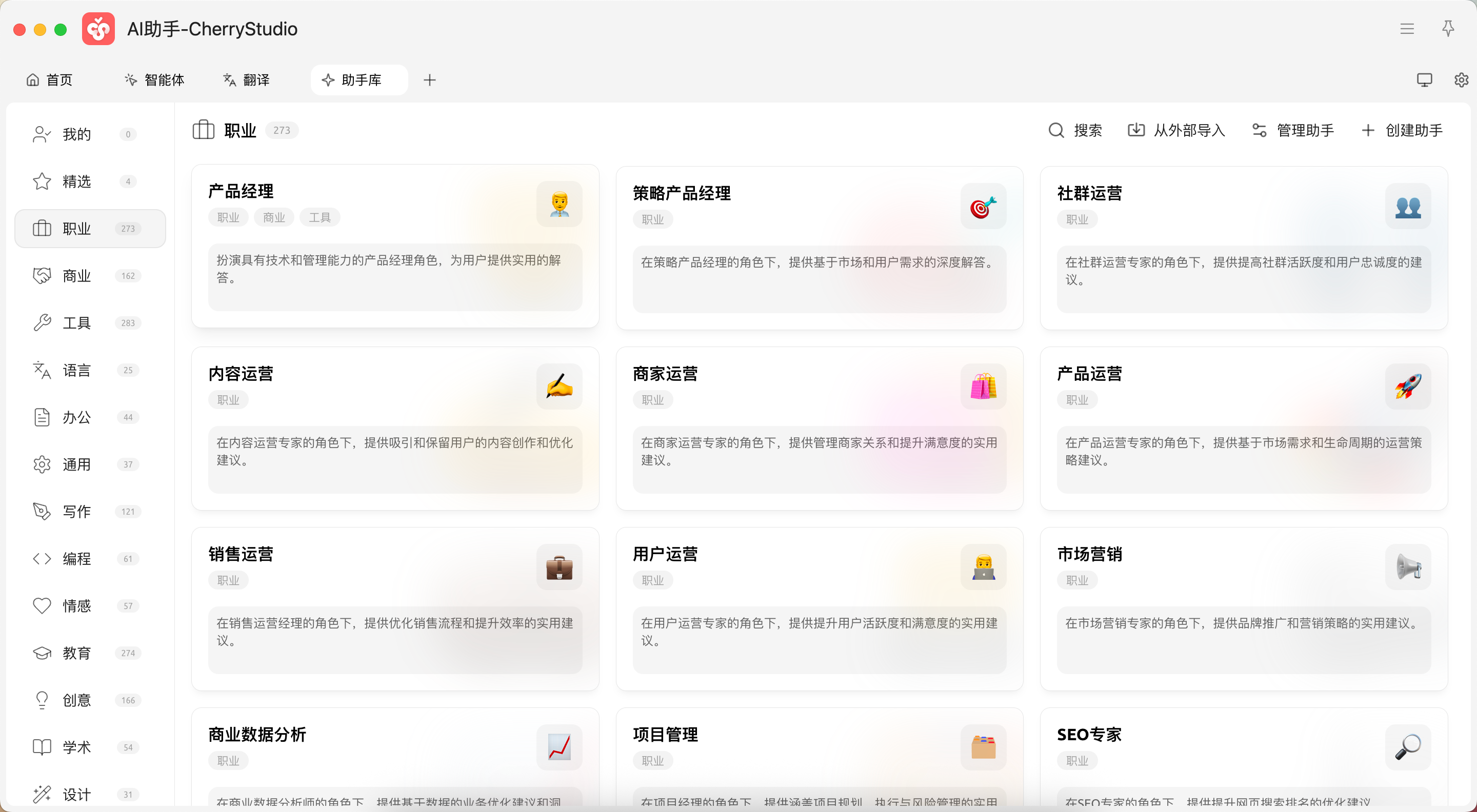Click the 商业 tag on 产品经理 card
This screenshot has height=812, width=1477.
(274, 218)
